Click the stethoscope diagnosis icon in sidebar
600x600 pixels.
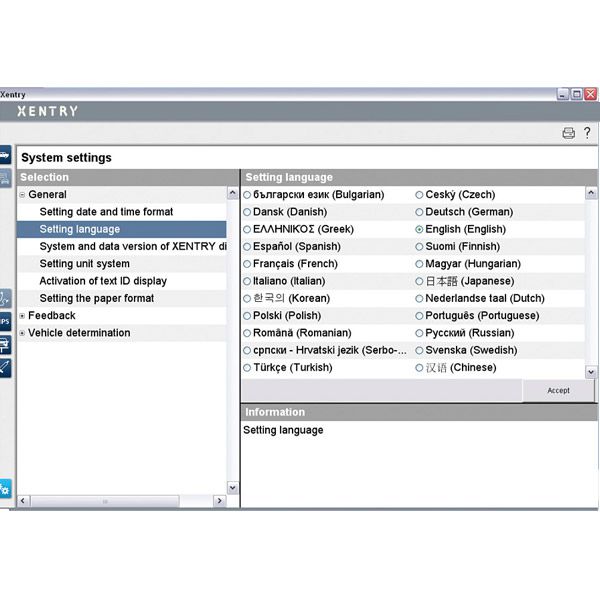[4, 298]
